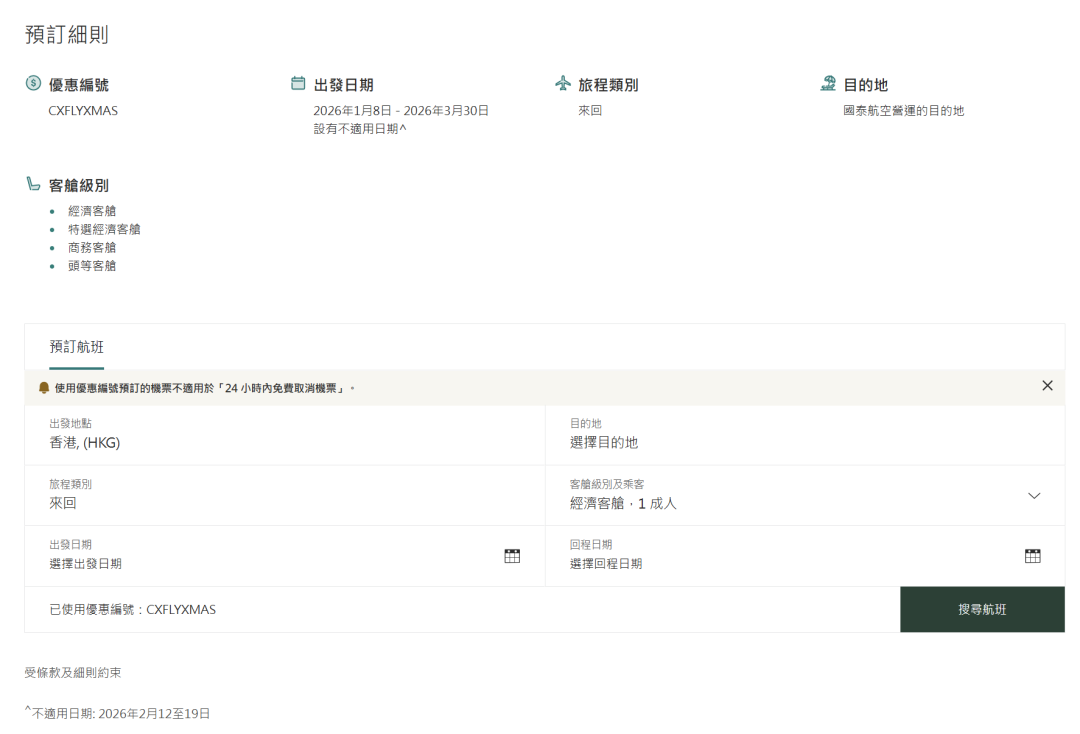Click the 已使用優惠編號 CXFLYXMAS promo code text

(x=133, y=609)
